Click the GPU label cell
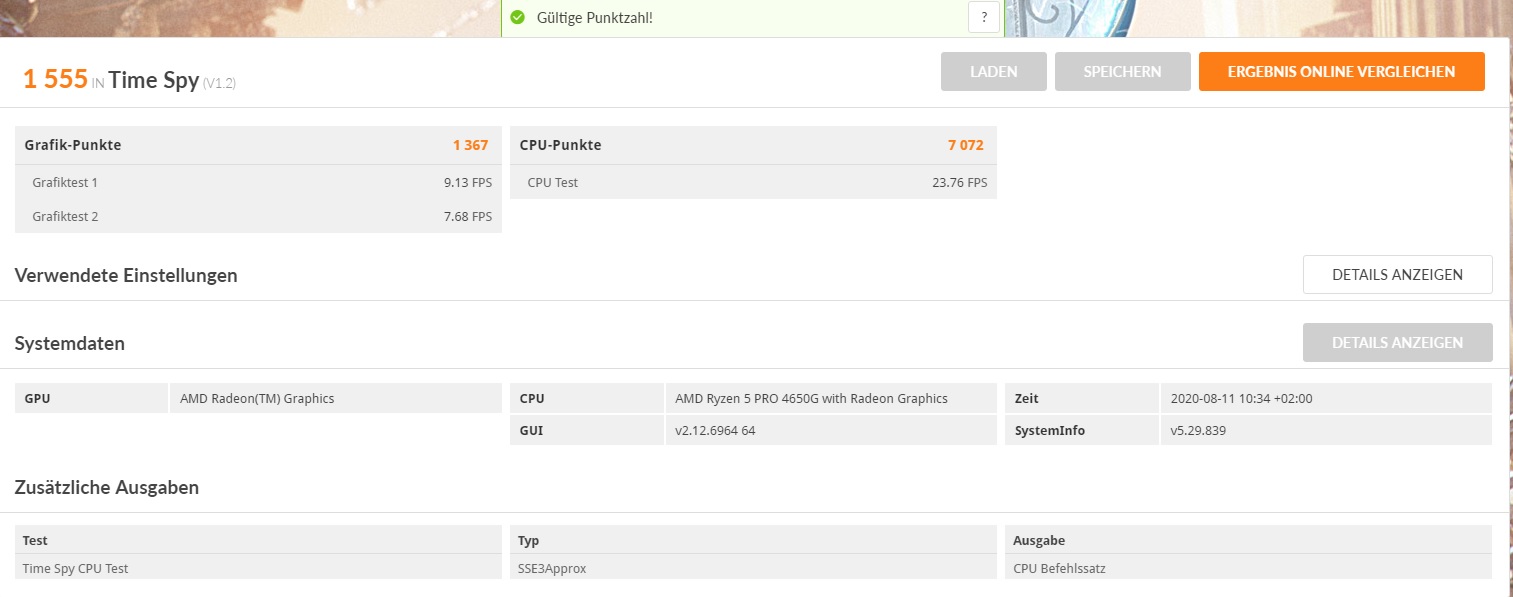 click(x=92, y=398)
